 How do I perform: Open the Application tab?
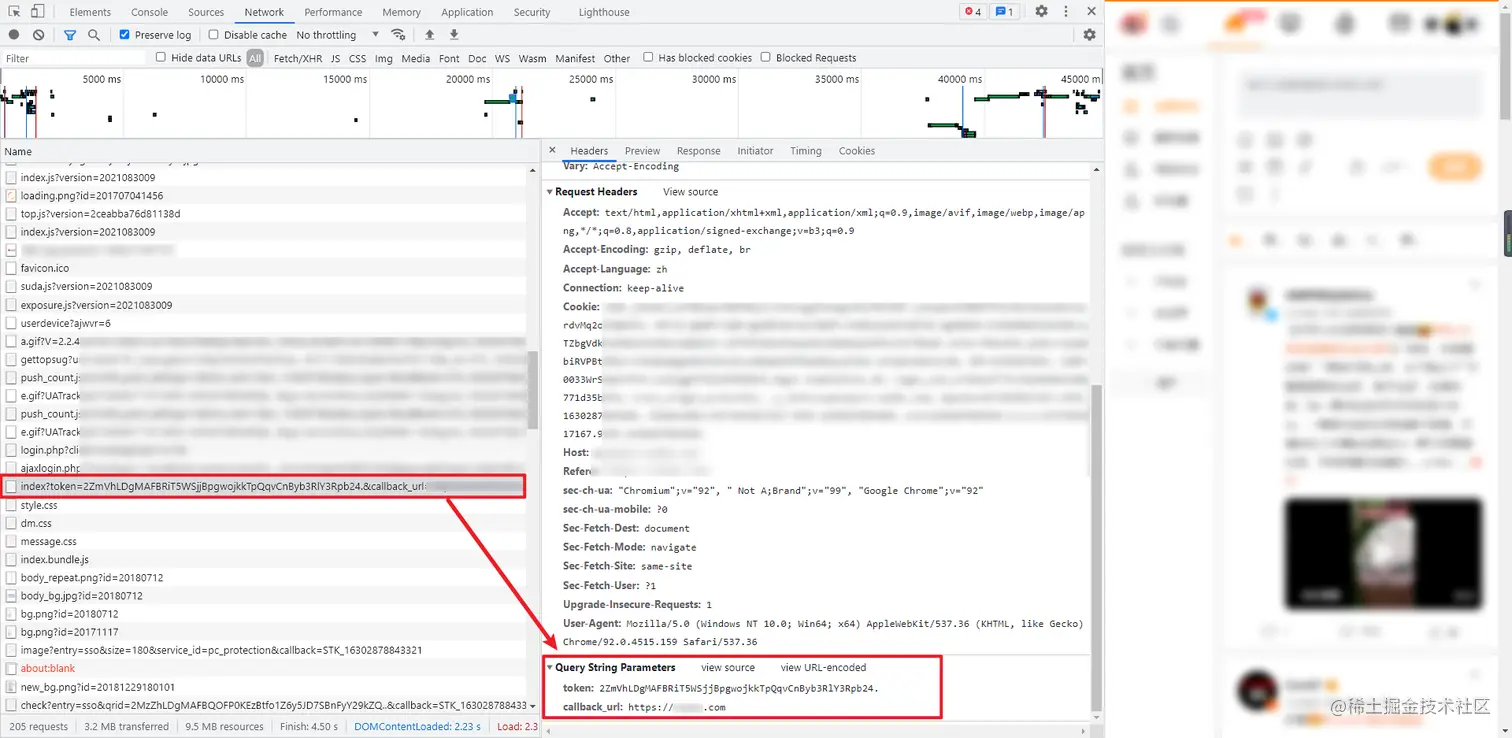[467, 12]
